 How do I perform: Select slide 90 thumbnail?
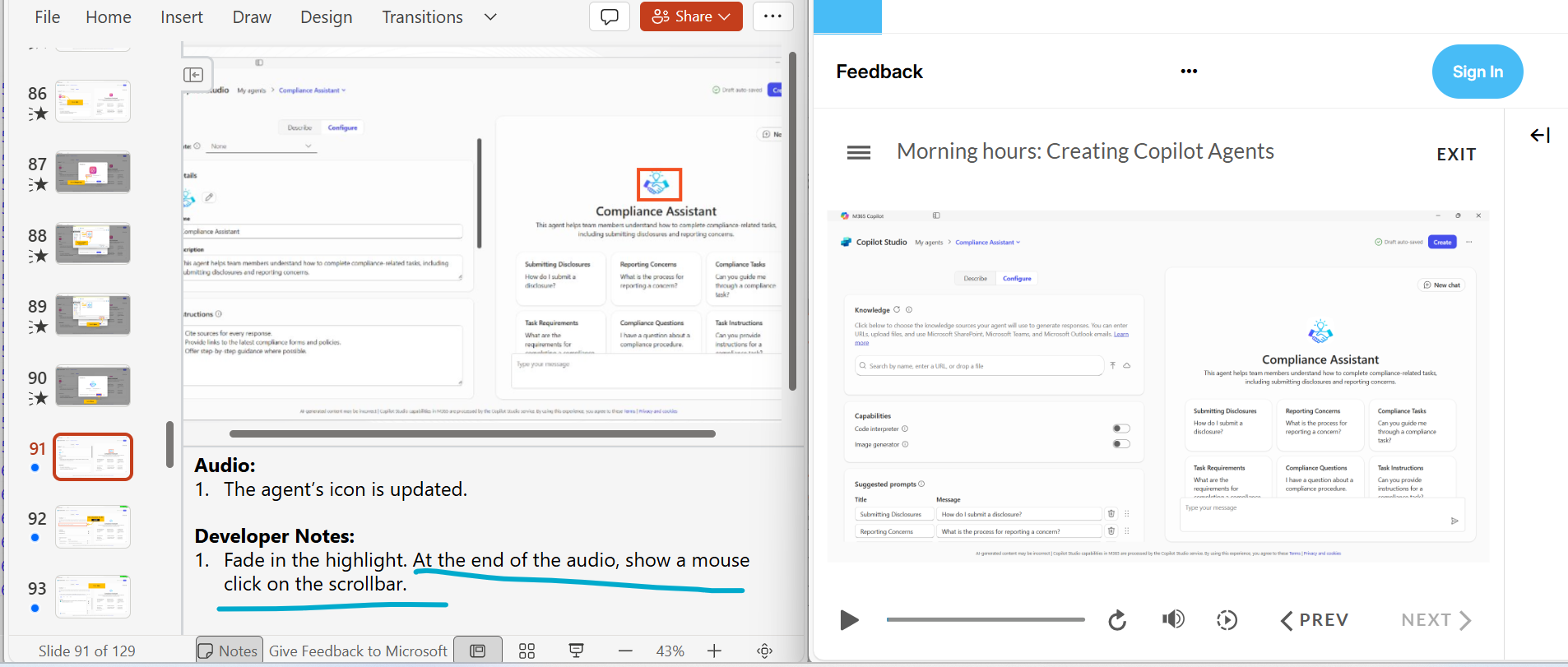point(93,386)
